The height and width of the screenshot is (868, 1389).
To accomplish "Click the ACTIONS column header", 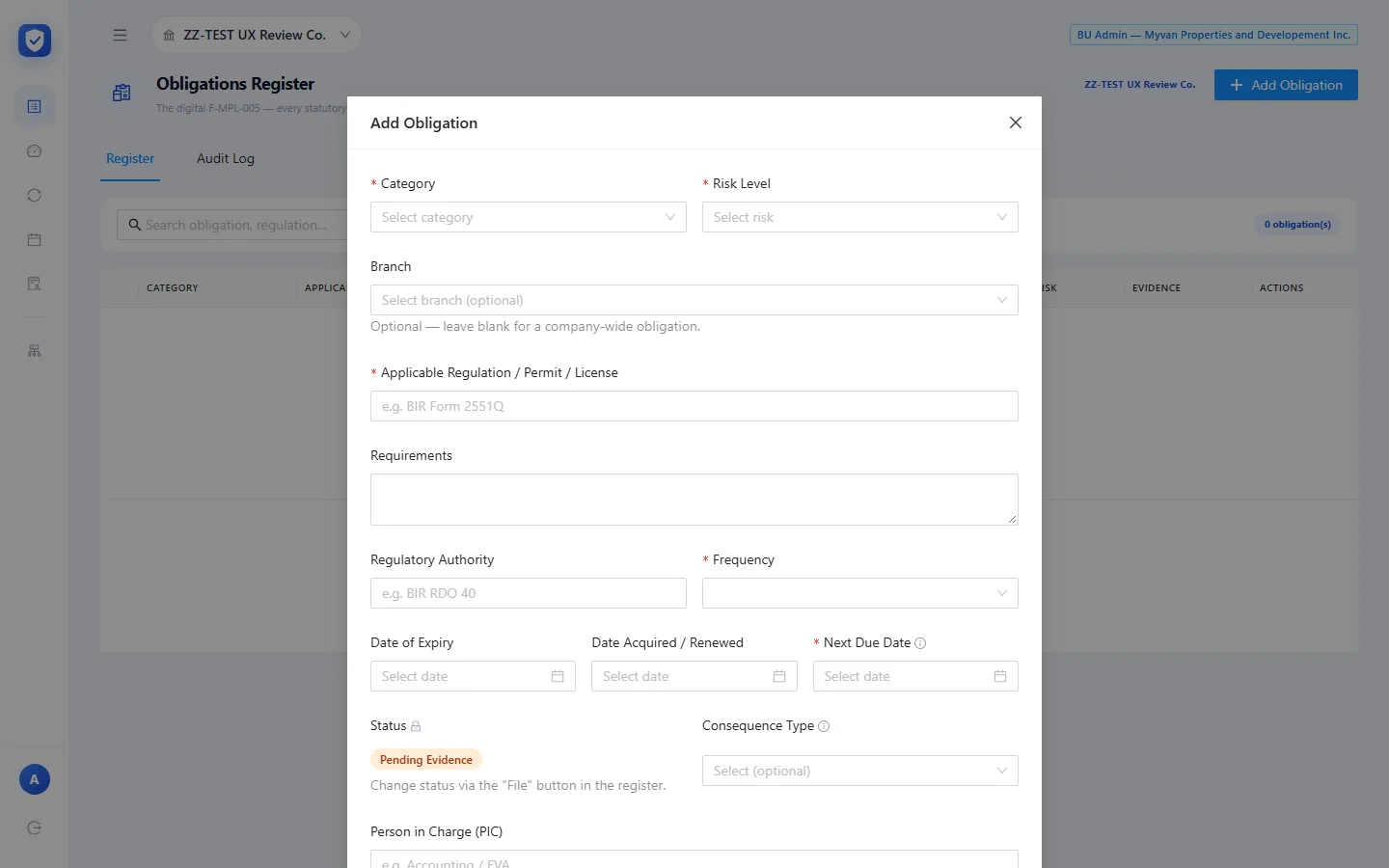I will (x=1282, y=288).
